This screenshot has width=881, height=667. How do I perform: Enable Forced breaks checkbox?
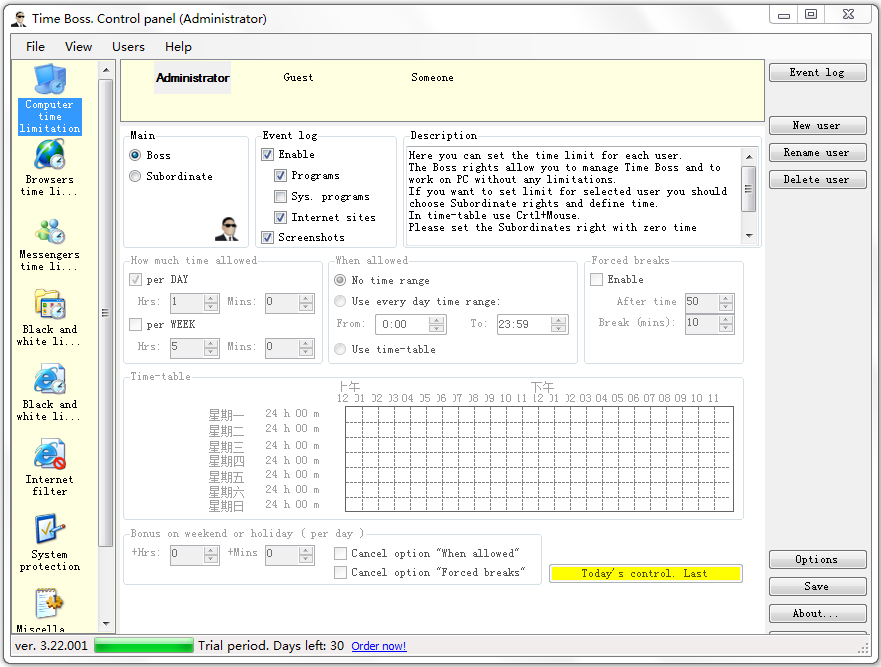click(x=597, y=279)
